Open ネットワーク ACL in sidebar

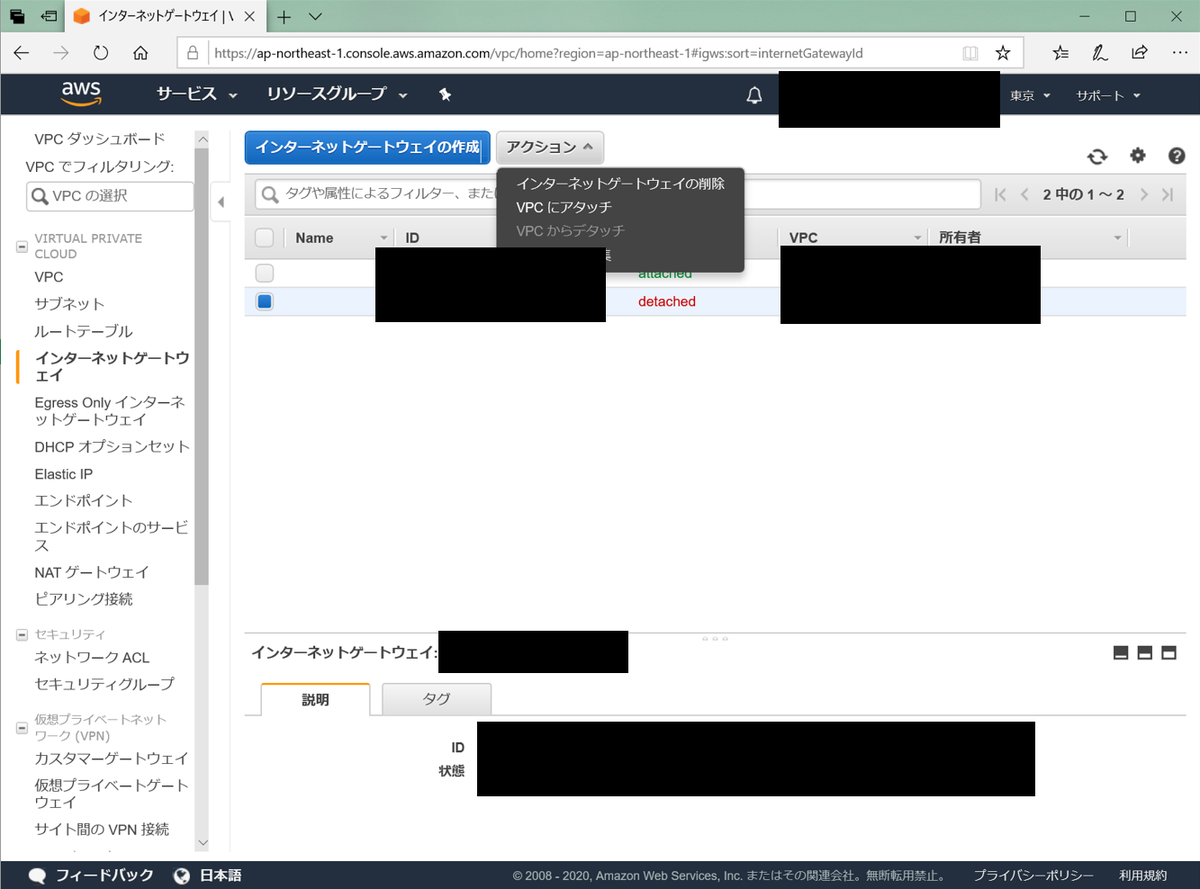click(91, 657)
